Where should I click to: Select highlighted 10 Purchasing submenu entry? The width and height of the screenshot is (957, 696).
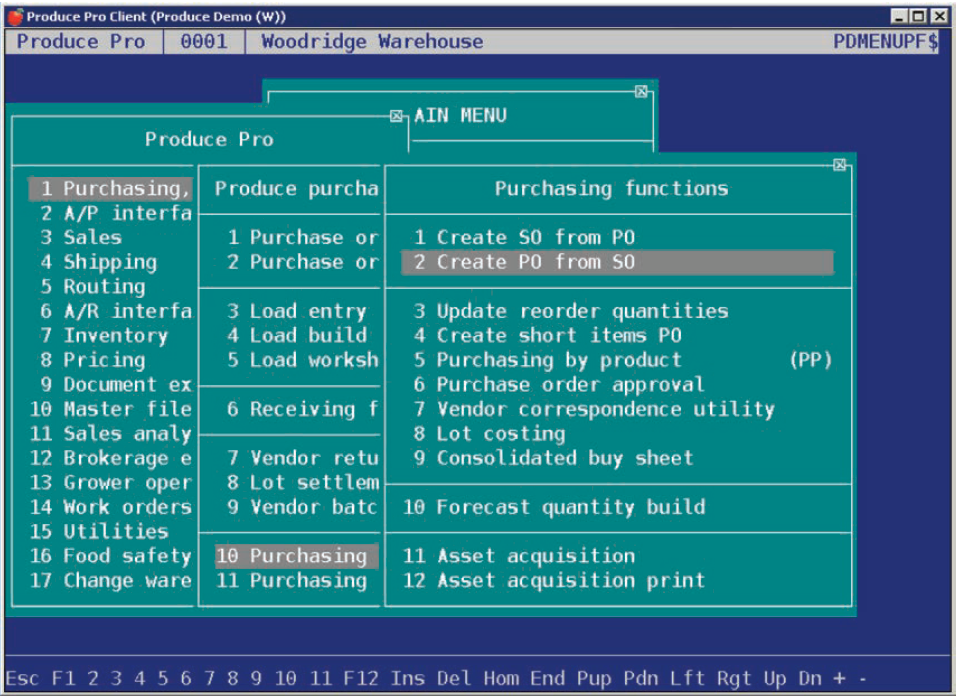point(297,556)
